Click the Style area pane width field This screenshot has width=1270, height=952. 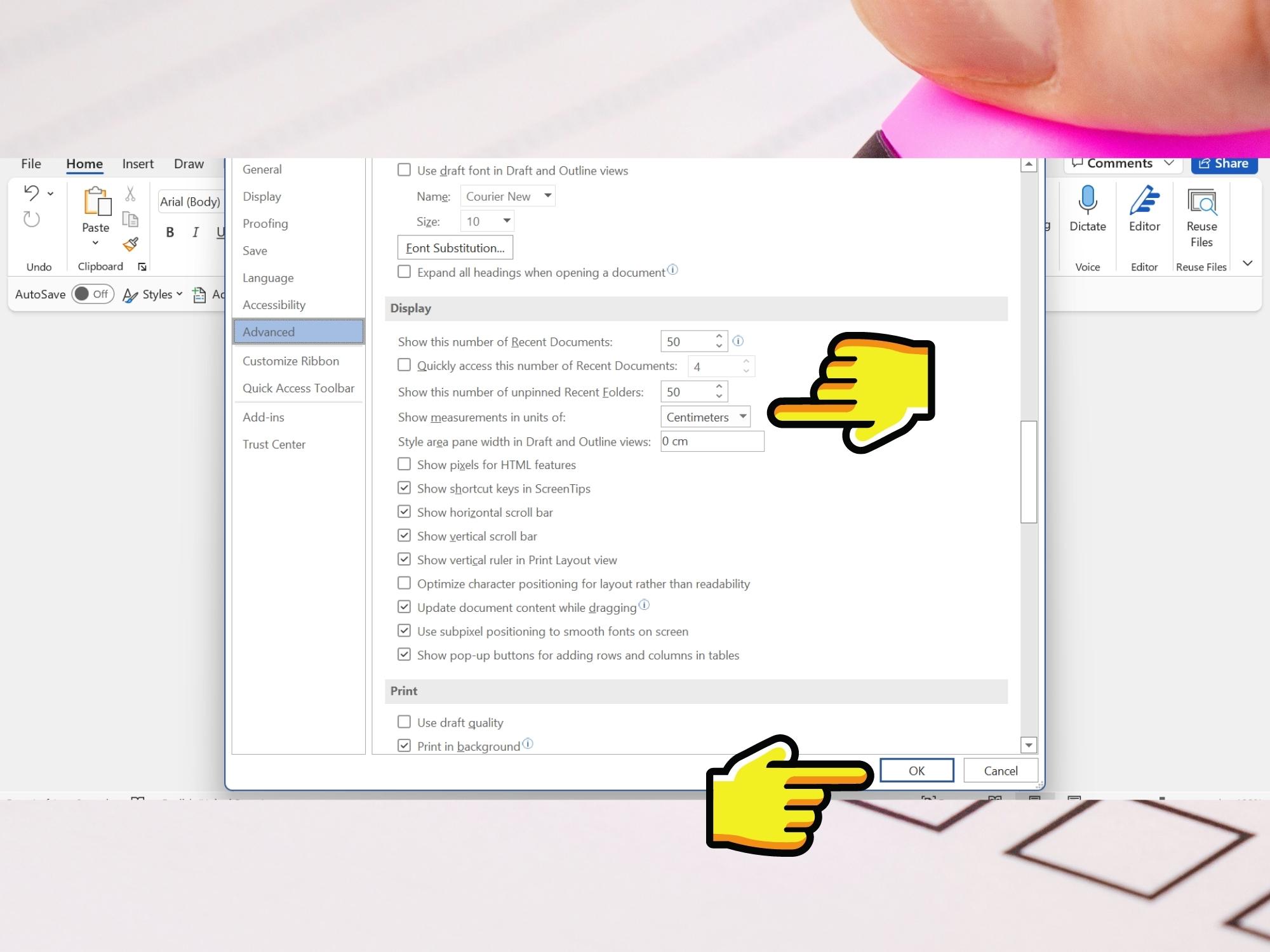[x=712, y=441]
